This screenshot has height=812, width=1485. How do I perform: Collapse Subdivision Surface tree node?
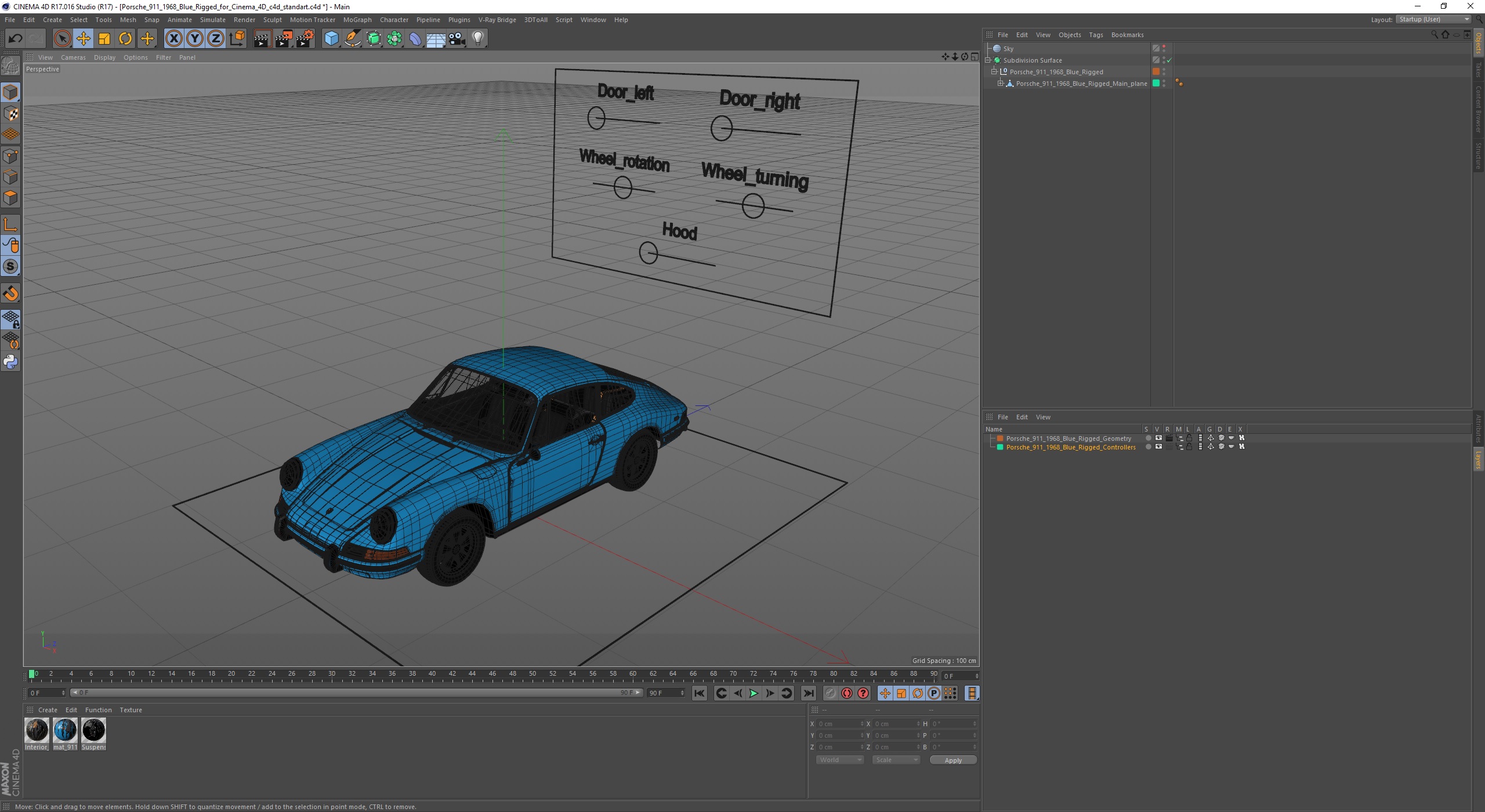[x=988, y=60]
